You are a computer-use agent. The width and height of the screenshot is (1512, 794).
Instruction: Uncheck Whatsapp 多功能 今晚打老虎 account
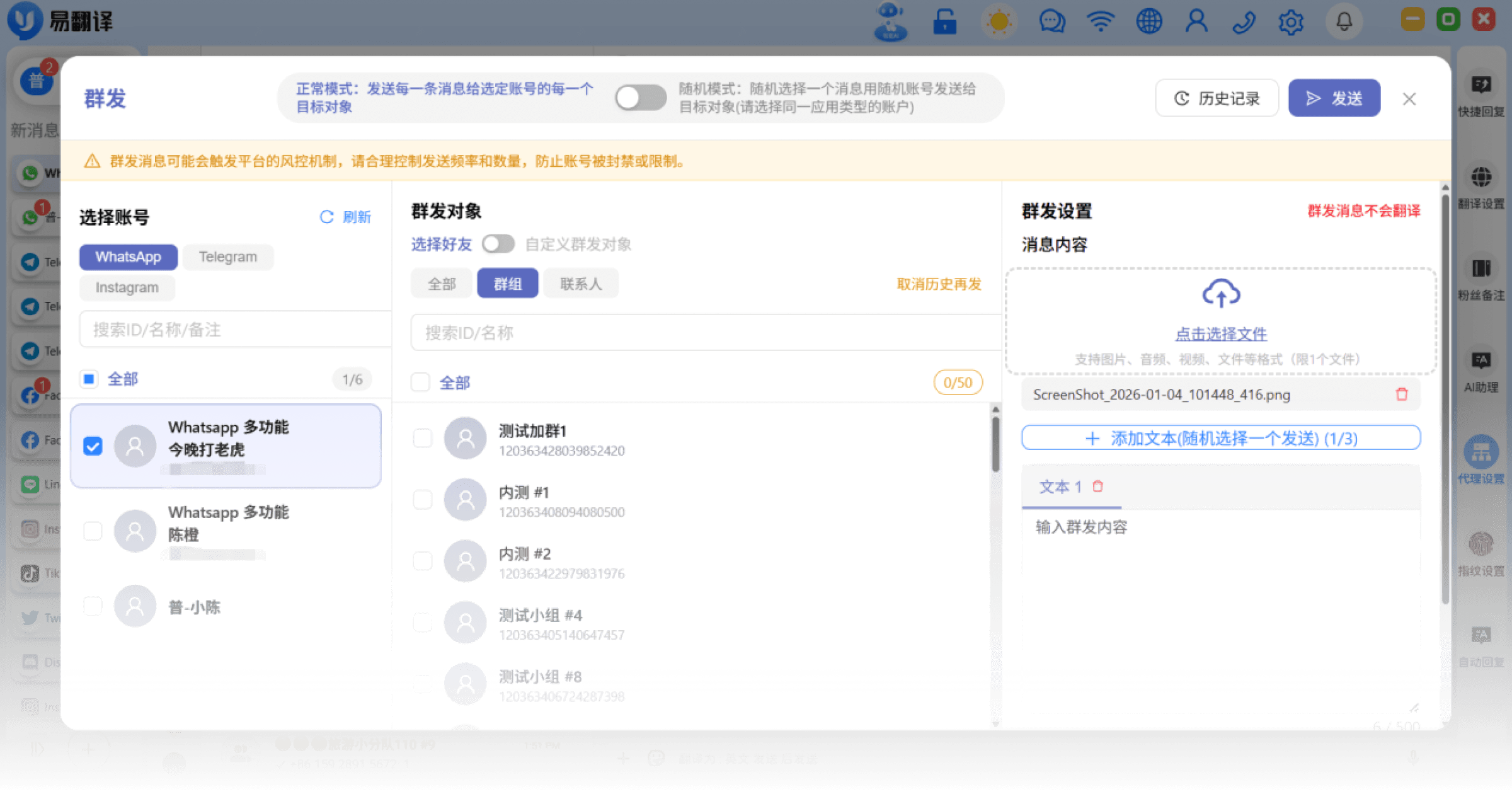93,446
